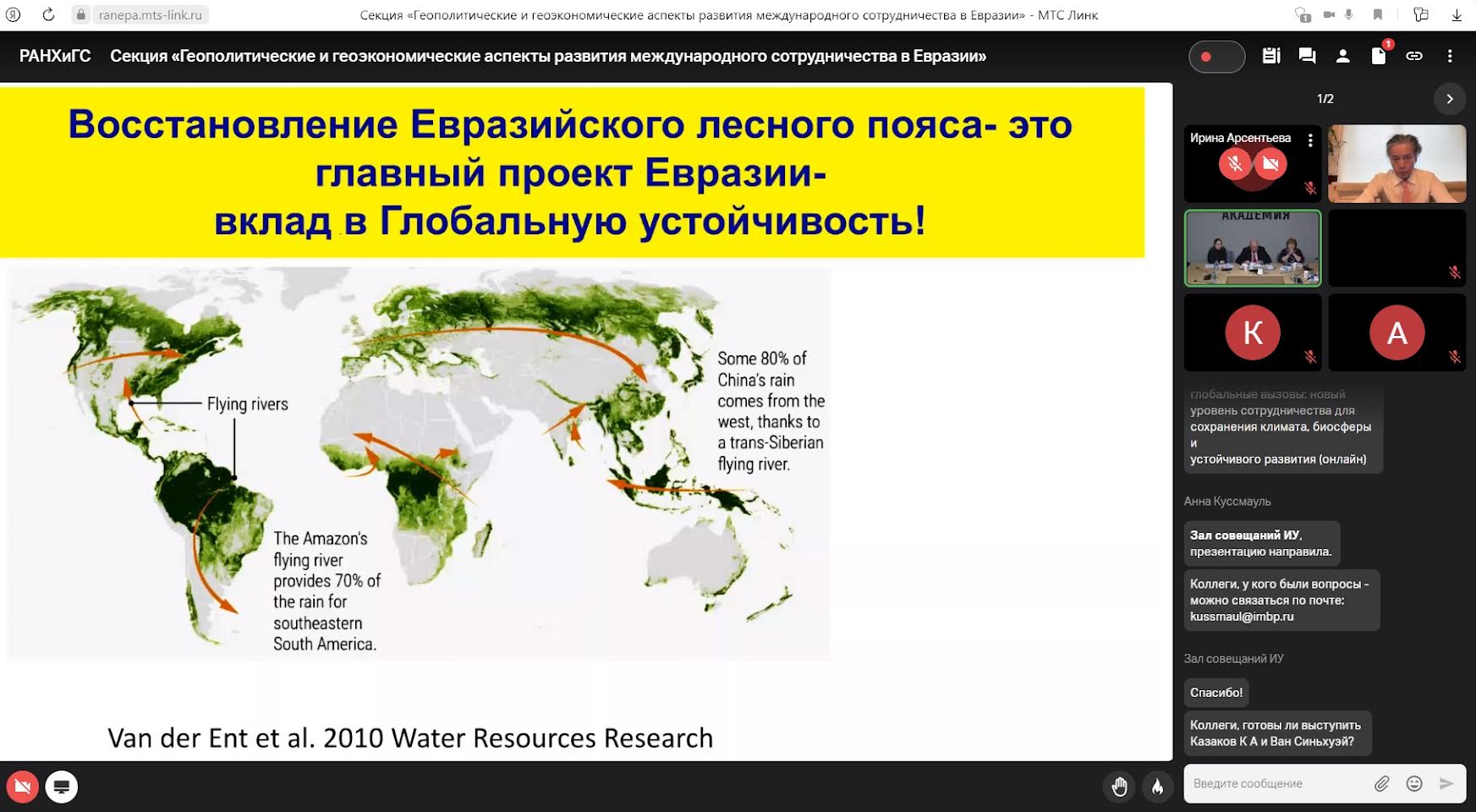Open the chat panel icon
The image size is (1476, 812).
coord(1307,56)
